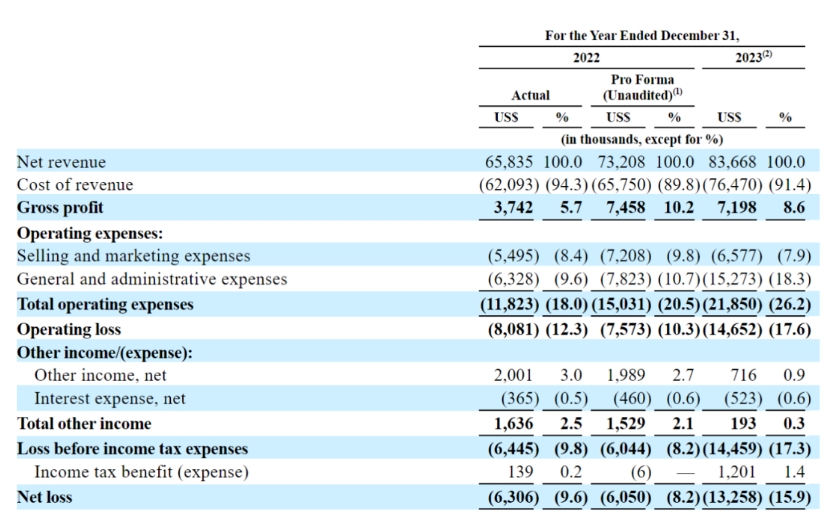The height and width of the screenshot is (526, 832).
Task: Select the "2022" column header
Action: click(586, 58)
